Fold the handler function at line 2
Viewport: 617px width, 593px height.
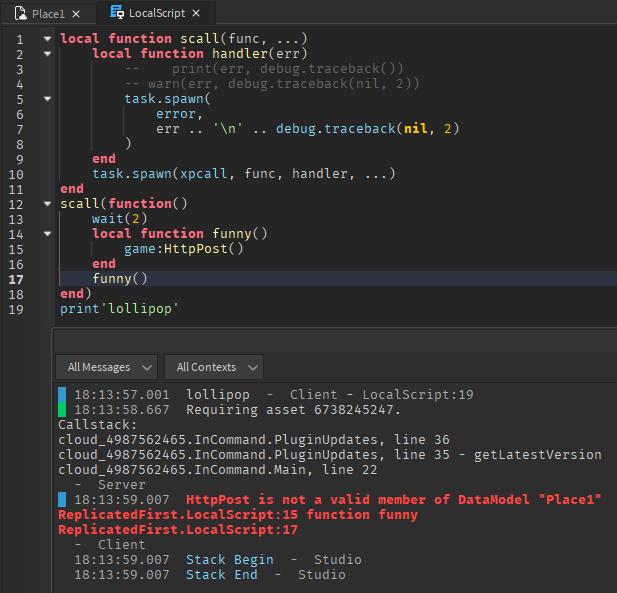click(x=48, y=53)
